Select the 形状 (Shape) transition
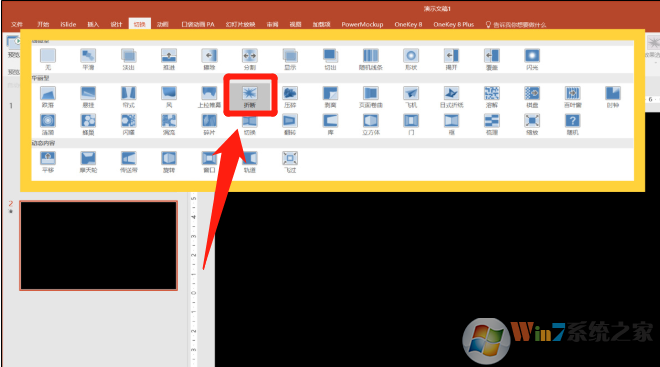 click(411, 59)
